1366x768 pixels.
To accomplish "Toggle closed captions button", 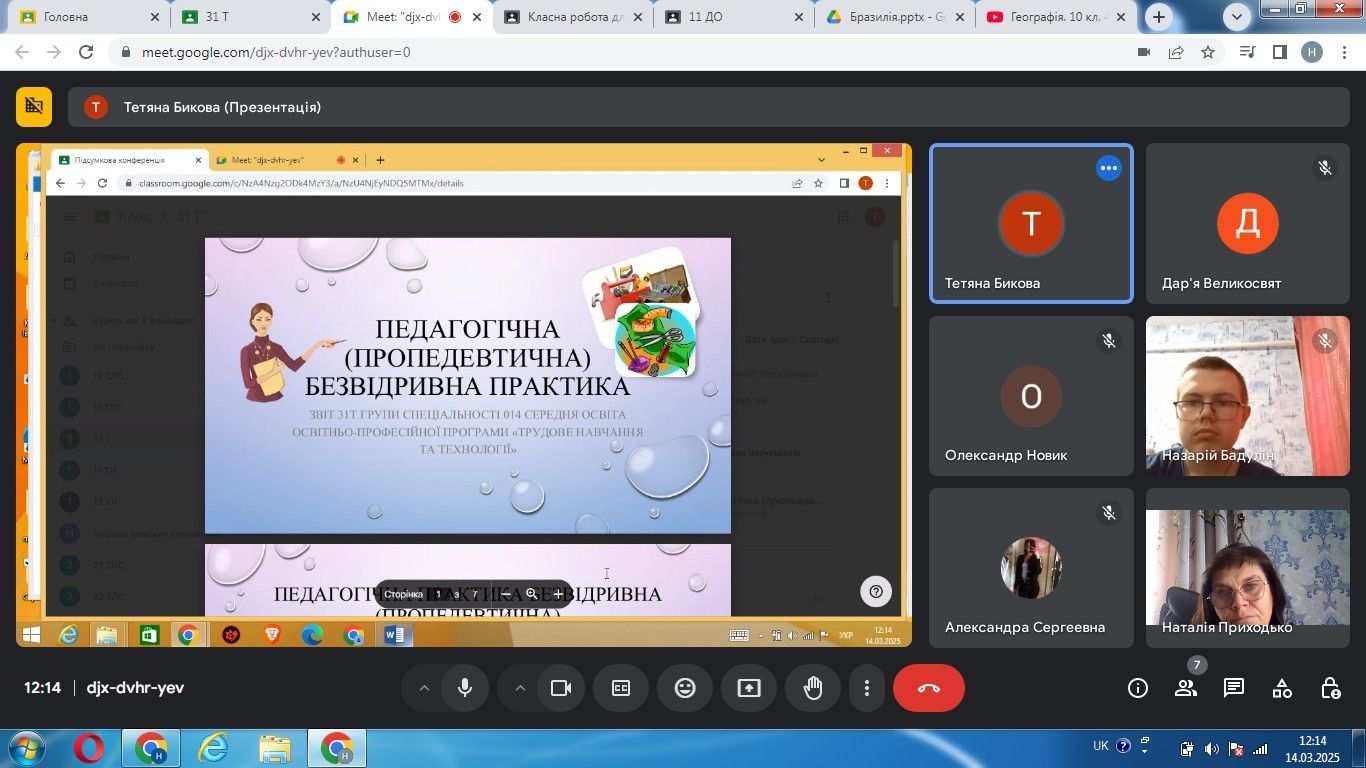I will pos(621,688).
